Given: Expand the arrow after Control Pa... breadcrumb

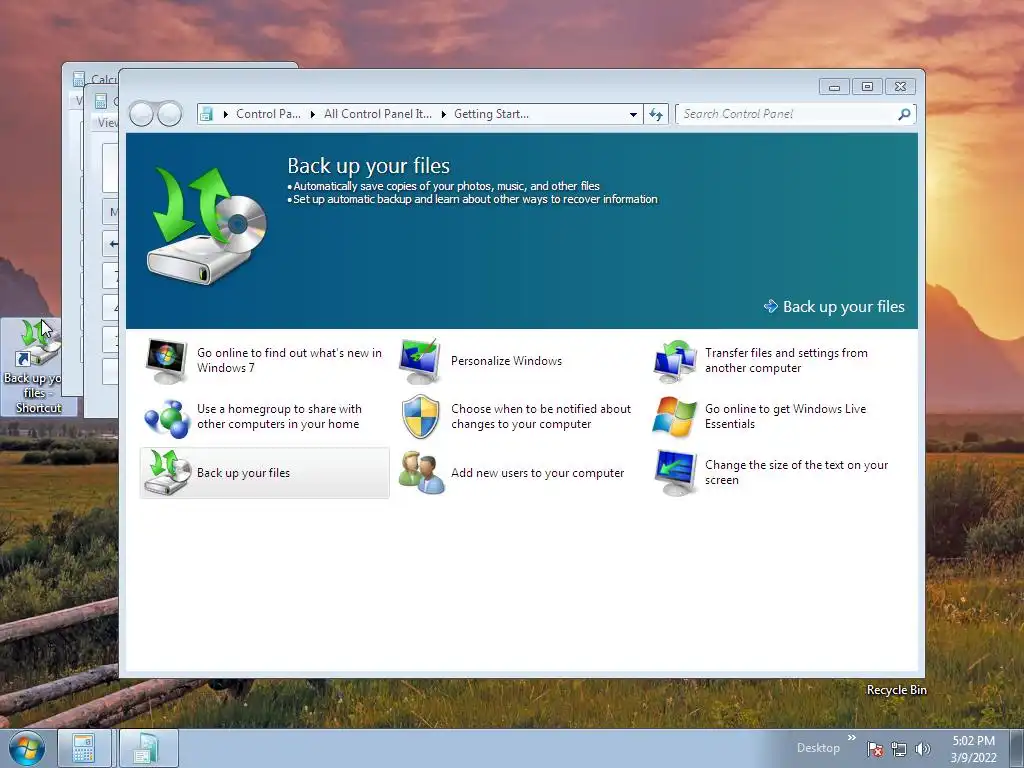Looking at the screenshot, I should point(313,114).
